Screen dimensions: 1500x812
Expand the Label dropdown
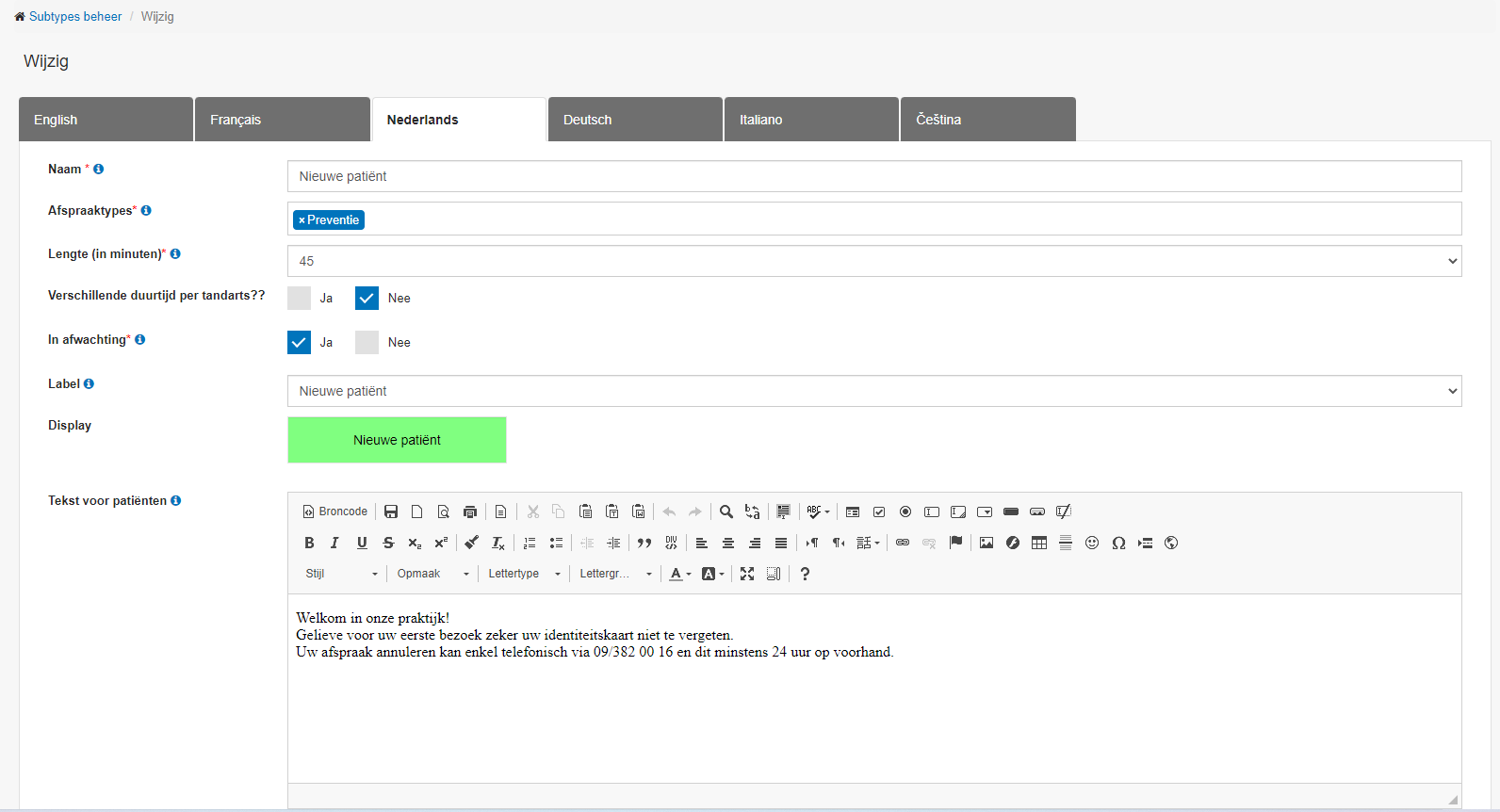[873, 391]
